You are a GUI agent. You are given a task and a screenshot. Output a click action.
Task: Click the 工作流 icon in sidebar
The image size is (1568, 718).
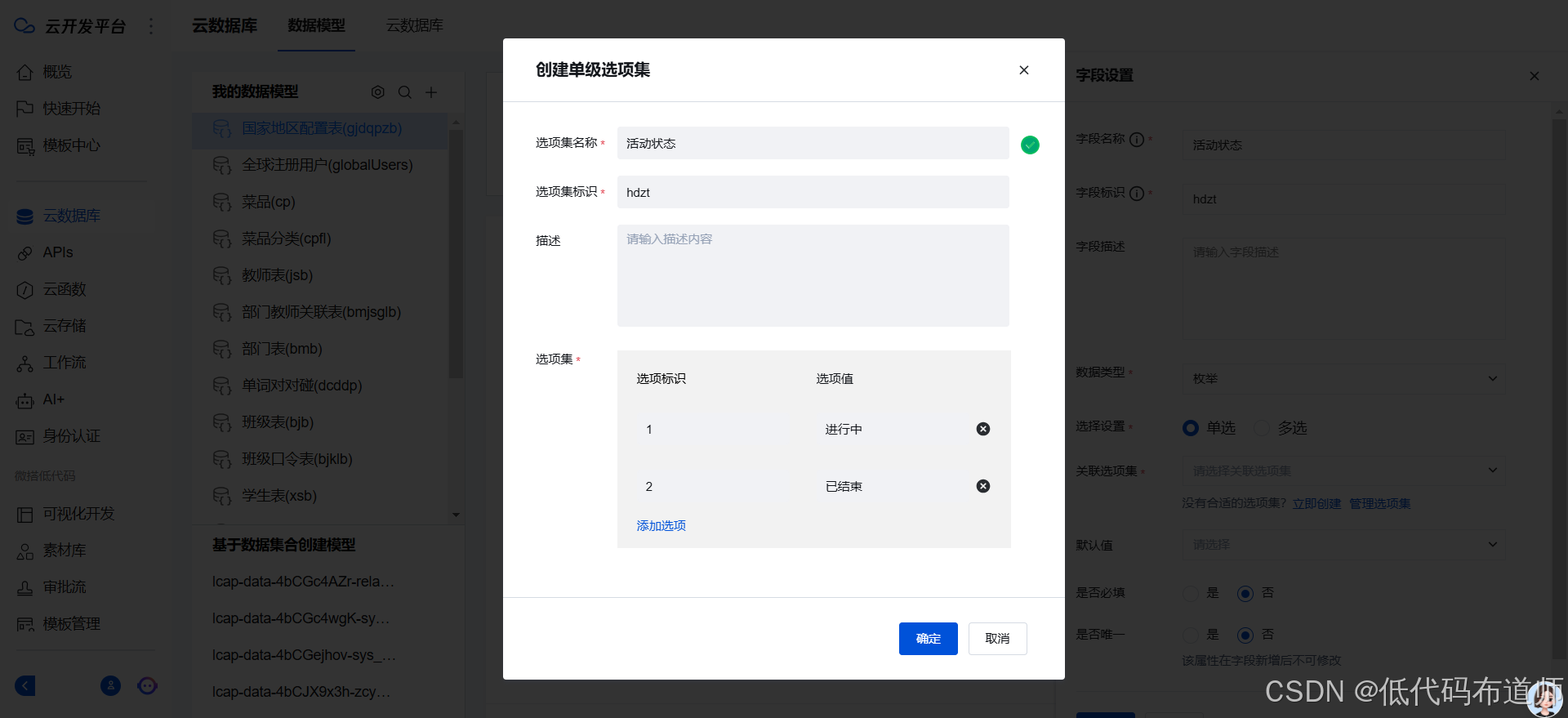tap(25, 363)
